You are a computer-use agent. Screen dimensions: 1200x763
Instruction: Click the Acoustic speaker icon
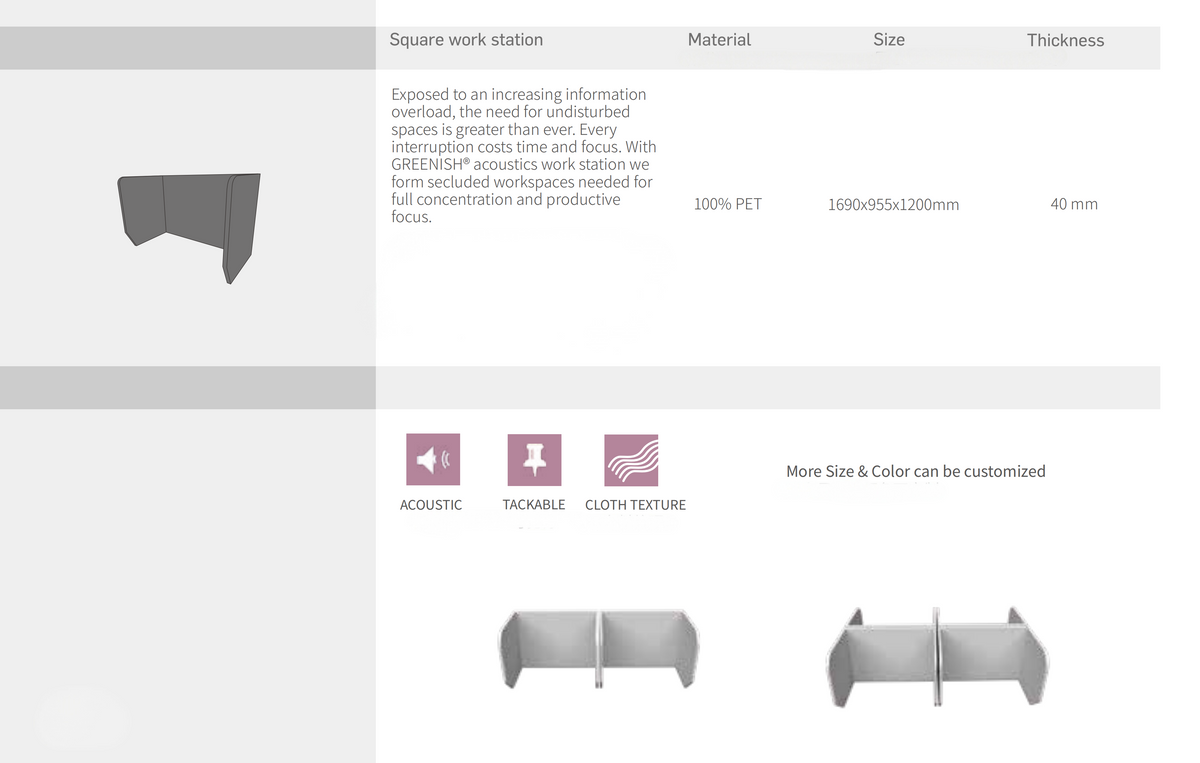433,460
